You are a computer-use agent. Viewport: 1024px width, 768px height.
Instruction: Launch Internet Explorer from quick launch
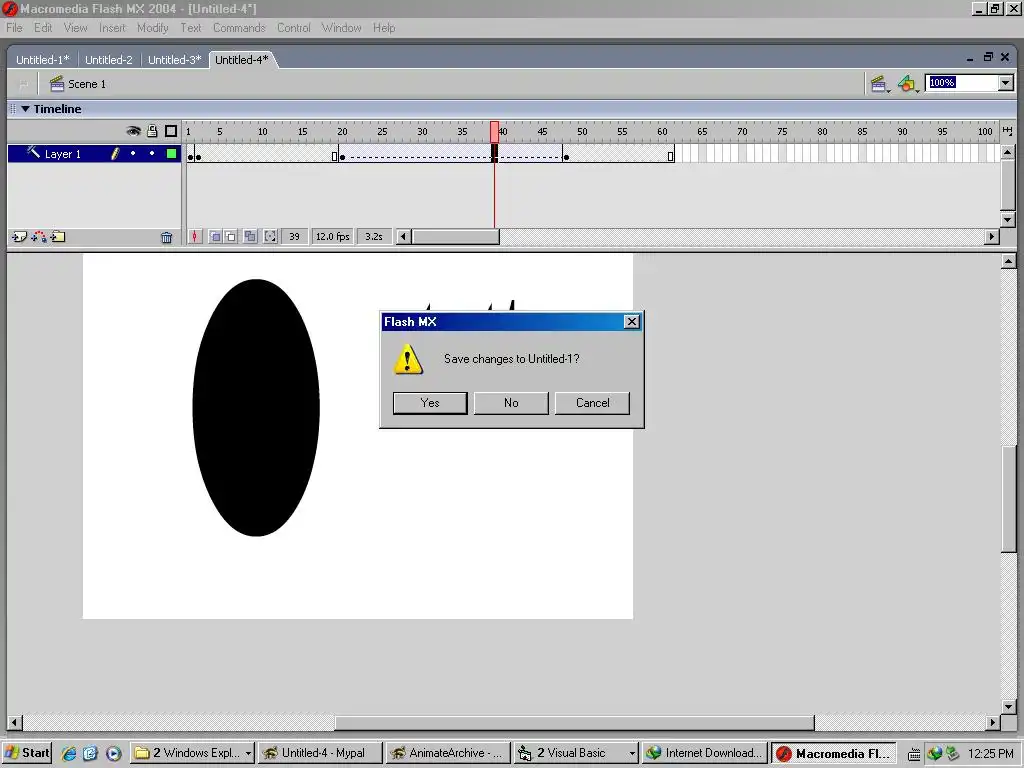point(69,753)
